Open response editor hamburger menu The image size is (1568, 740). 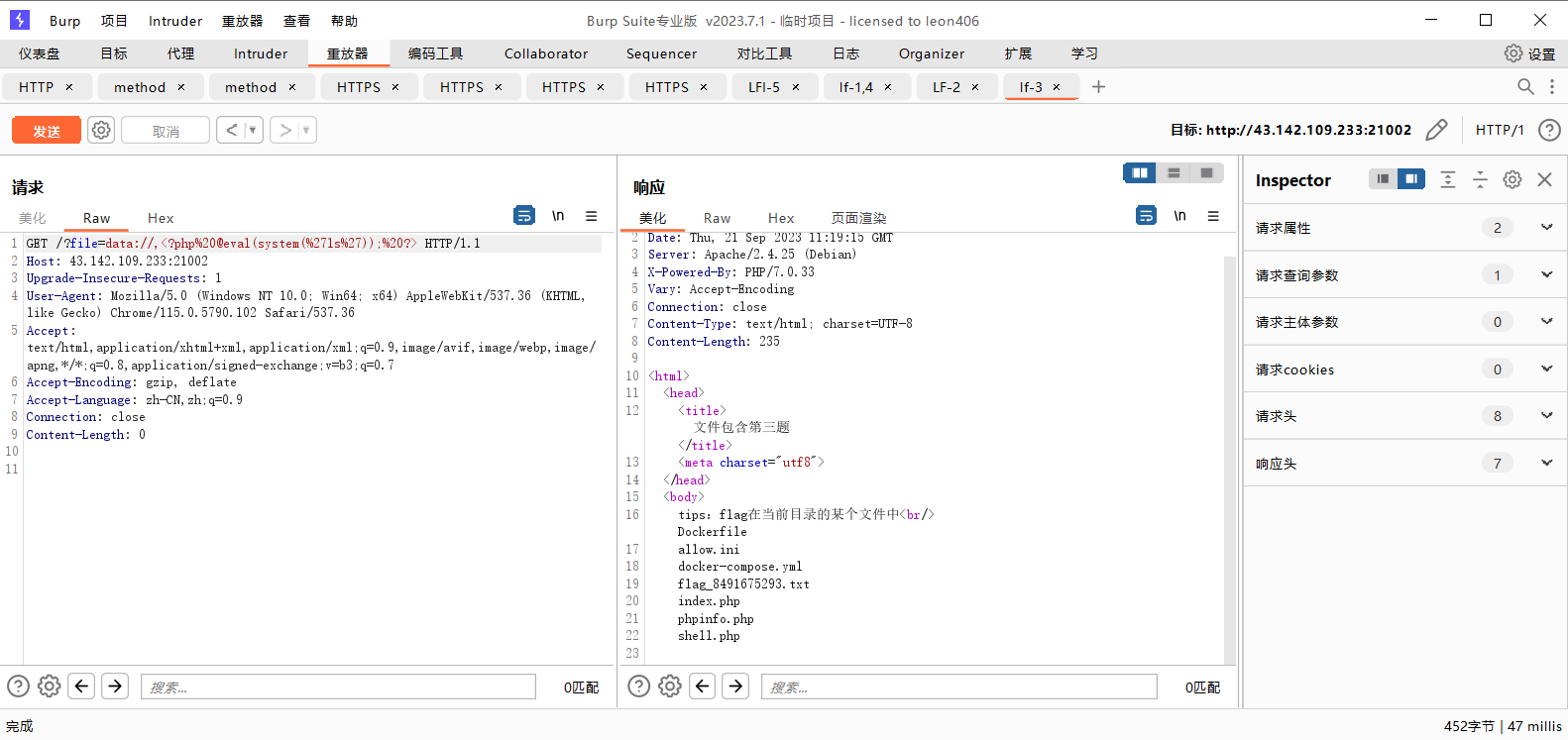[1212, 215]
